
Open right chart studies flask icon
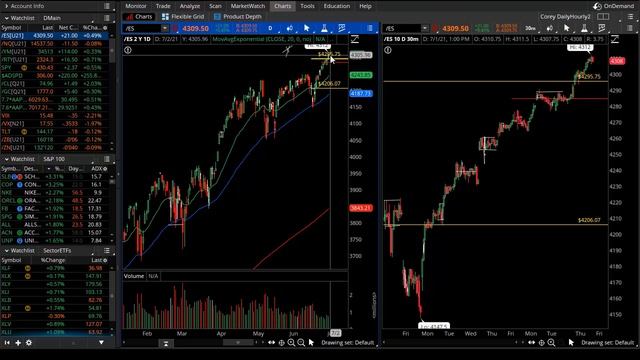point(584,28)
